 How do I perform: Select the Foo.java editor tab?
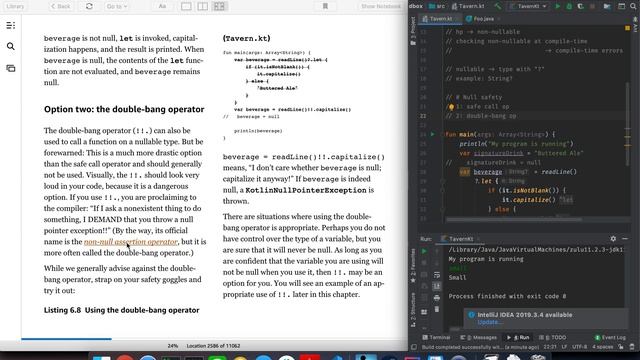coord(482,19)
